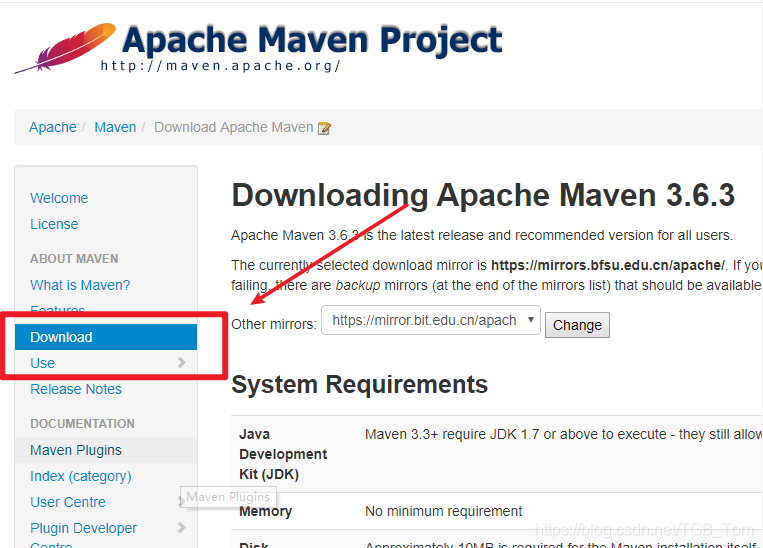The width and height of the screenshot is (763, 548).
Task: Click Download Apache Maven breadcrumb text
Action: [234, 127]
